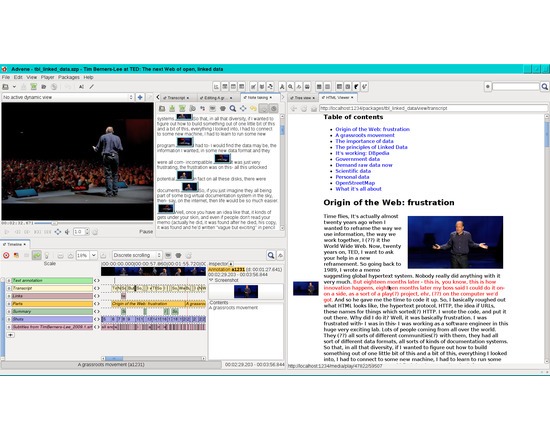This screenshot has height=440, width=550.
Task: Toggle the small box left of Parts track
Action: (x=8, y=304)
